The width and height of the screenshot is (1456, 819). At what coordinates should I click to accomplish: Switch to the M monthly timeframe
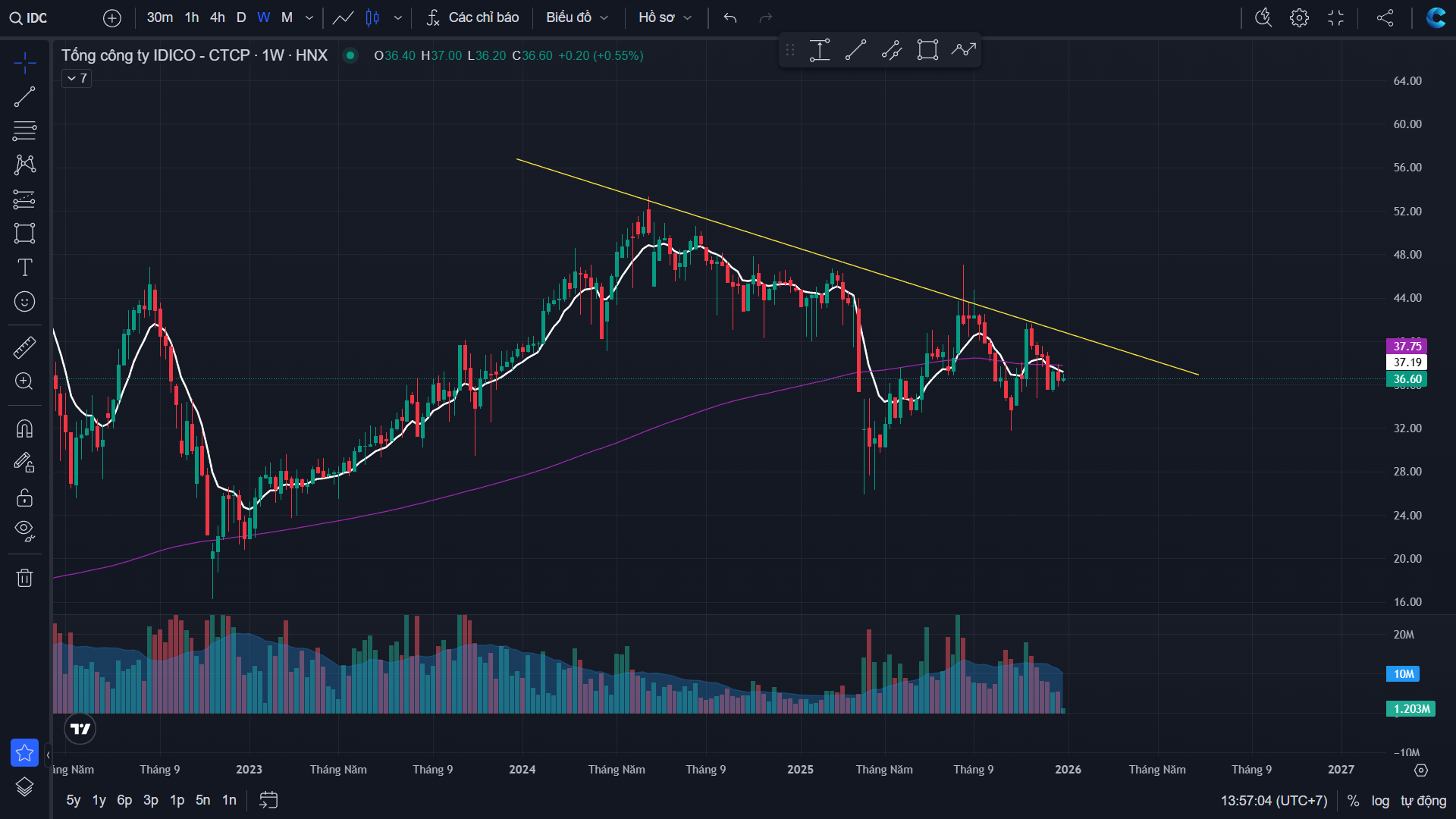[287, 17]
